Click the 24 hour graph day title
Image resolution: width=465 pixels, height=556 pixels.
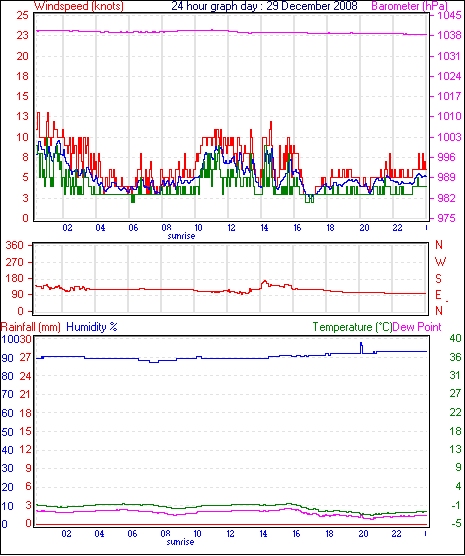click(264, 6)
